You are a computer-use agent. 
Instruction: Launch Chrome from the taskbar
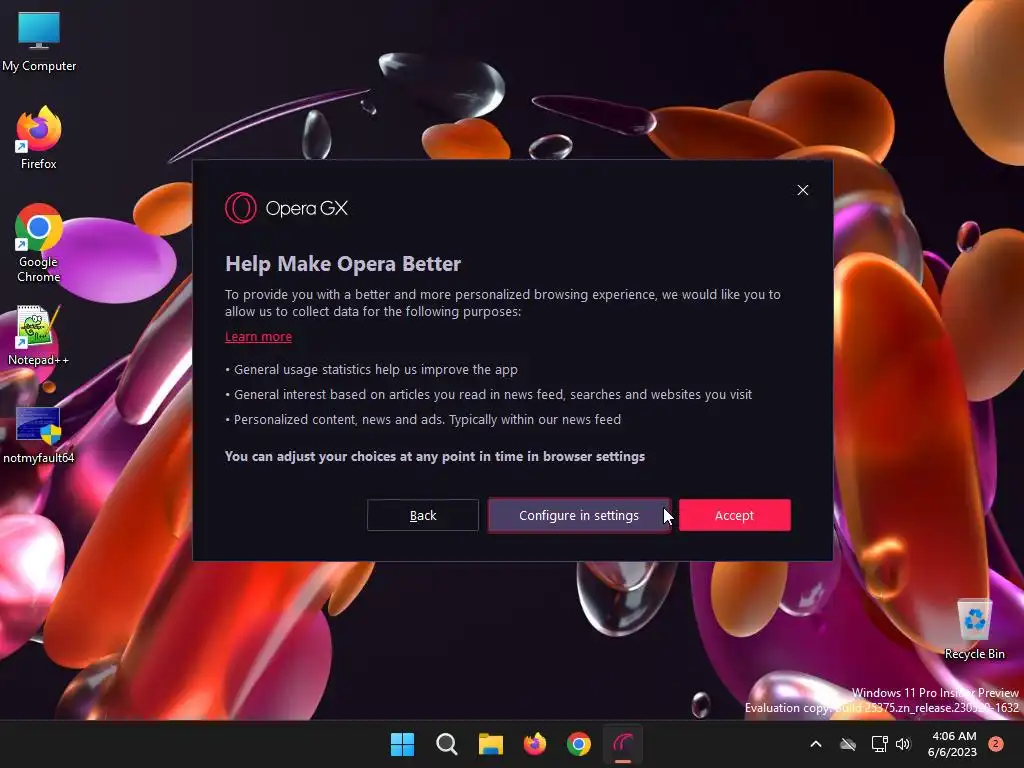click(579, 744)
